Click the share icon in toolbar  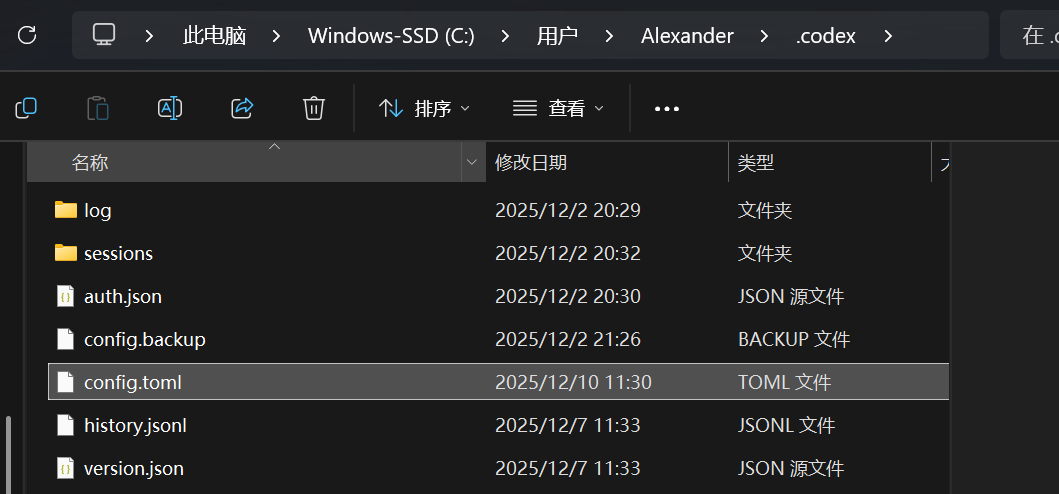coord(242,108)
